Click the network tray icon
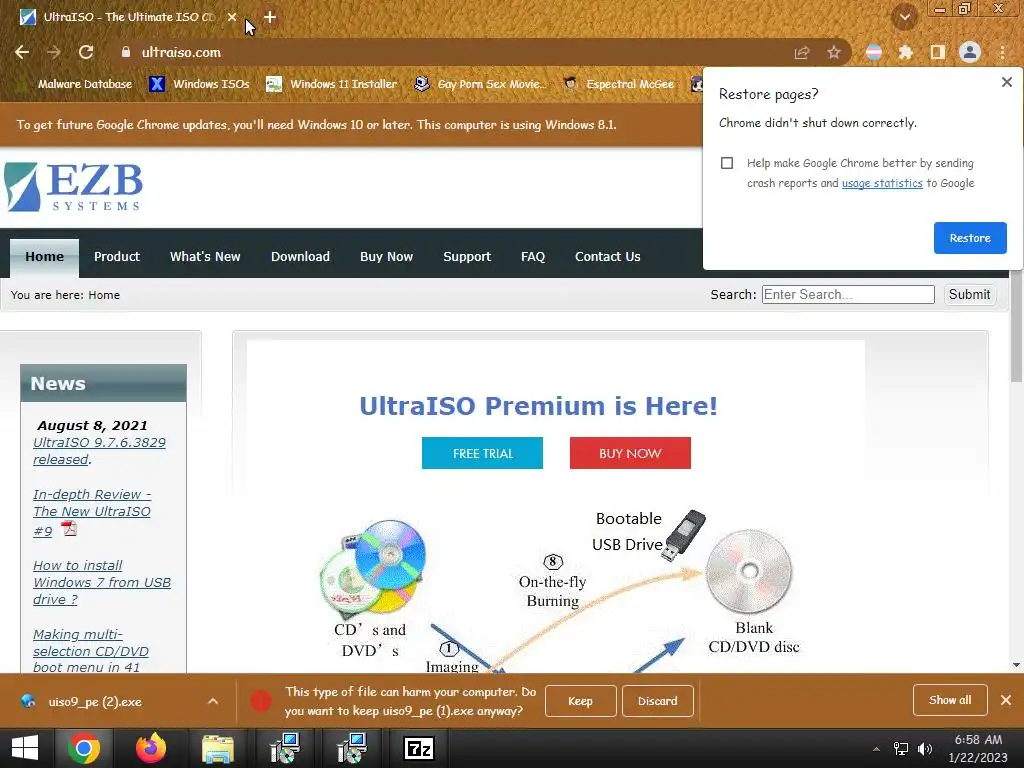The height and width of the screenshot is (768, 1024). click(901, 749)
